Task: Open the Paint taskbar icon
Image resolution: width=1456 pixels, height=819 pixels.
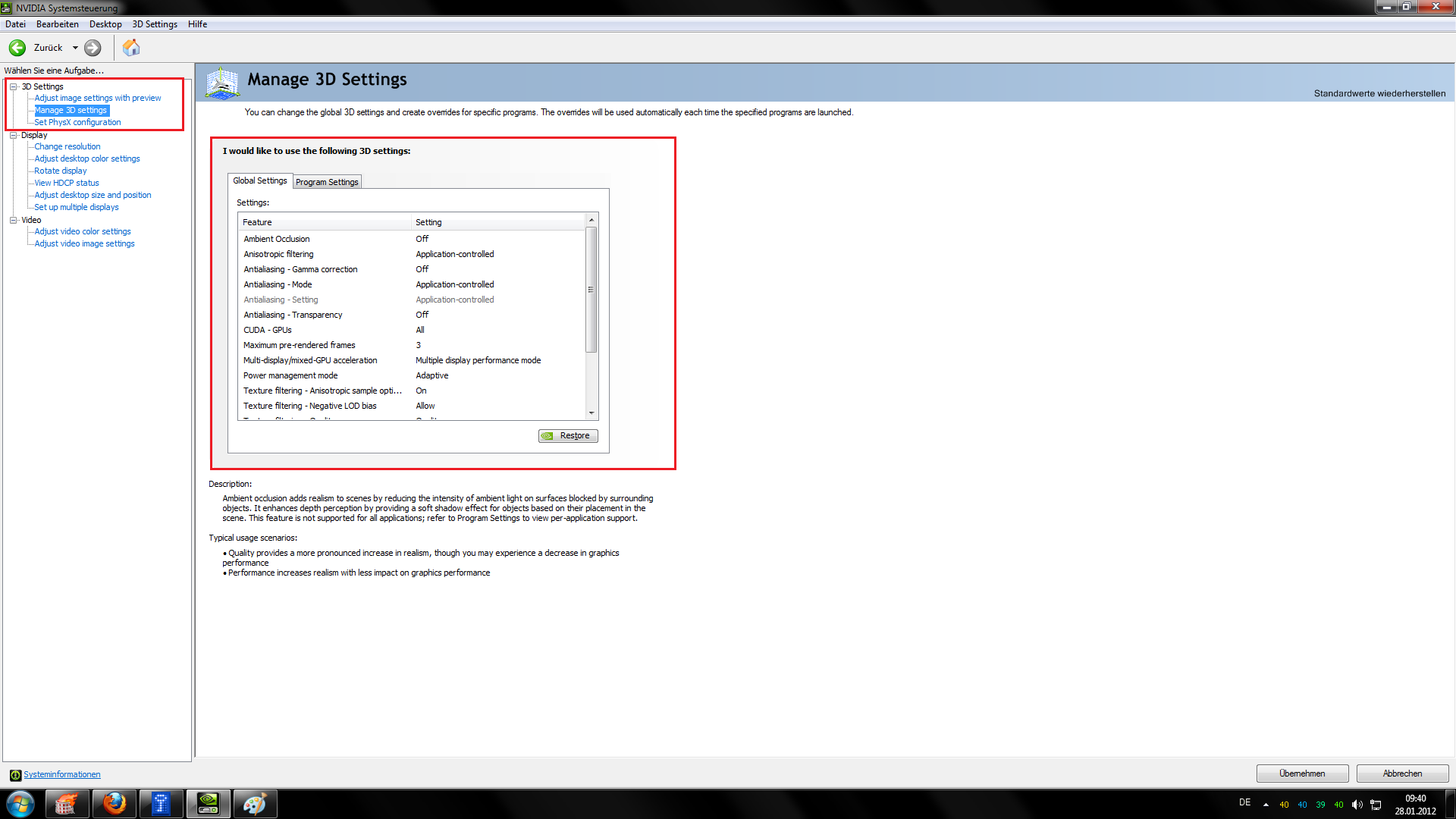Action: [x=255, y=804]
